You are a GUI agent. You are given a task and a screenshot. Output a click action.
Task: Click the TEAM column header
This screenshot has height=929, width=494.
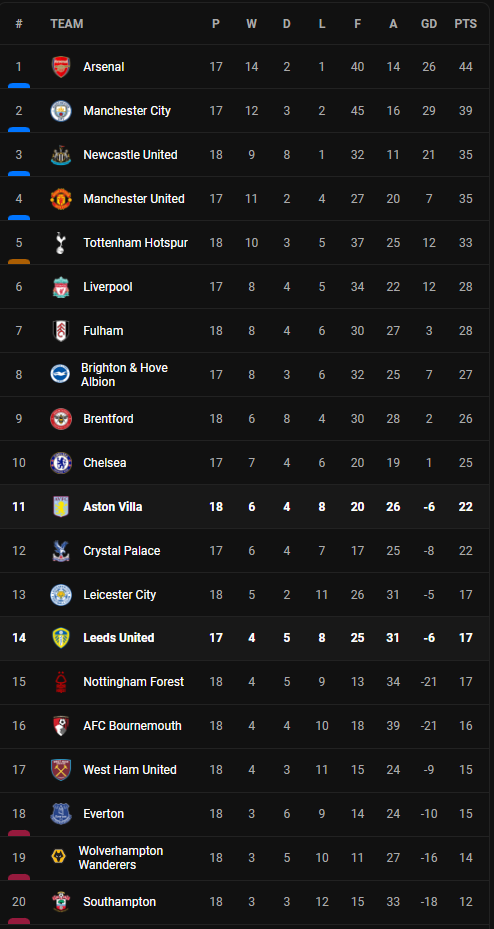point(67,24)
